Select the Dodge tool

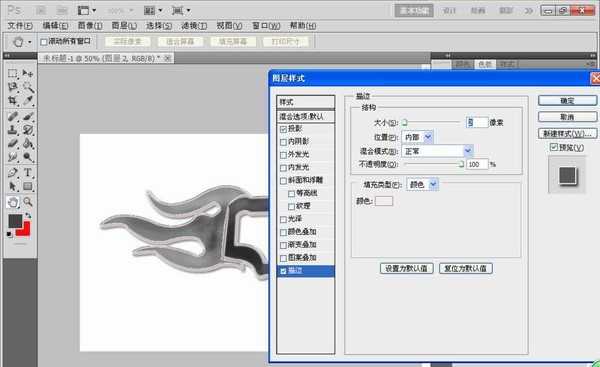(28, 157)
